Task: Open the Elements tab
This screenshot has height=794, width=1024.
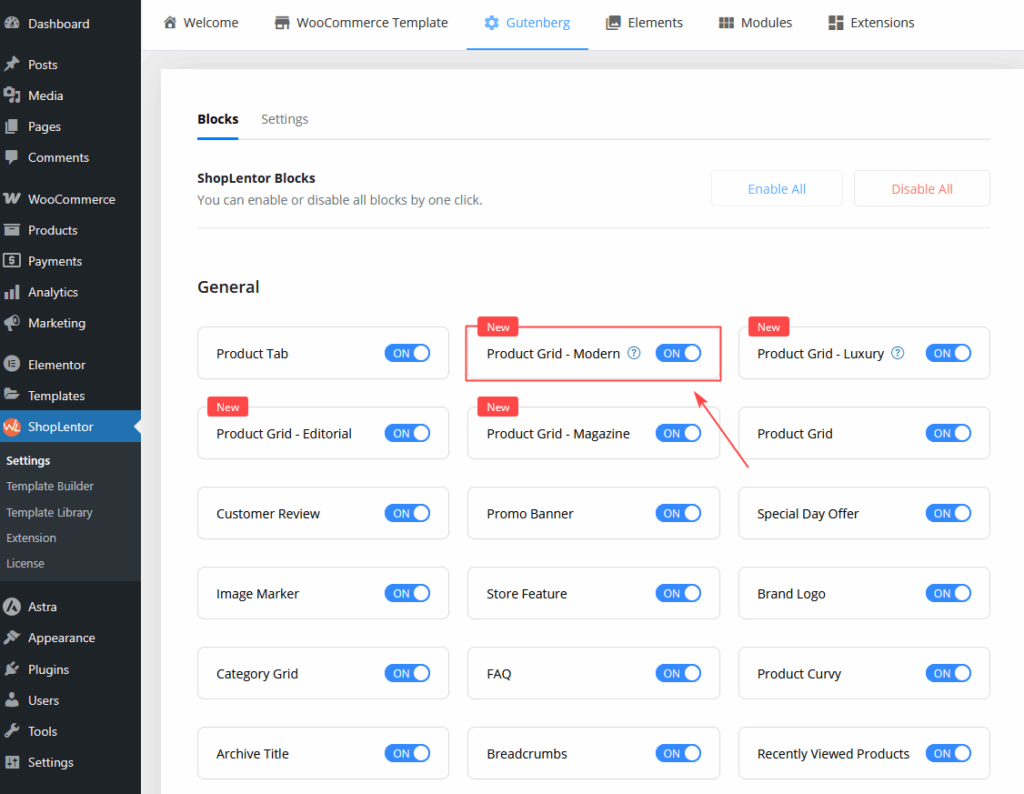Action: coord(644,22)
